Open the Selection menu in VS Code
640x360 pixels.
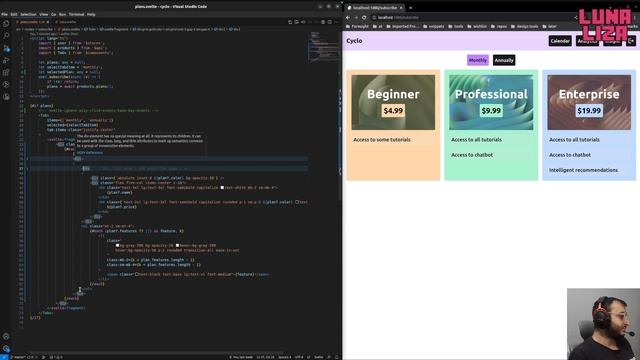28,14
